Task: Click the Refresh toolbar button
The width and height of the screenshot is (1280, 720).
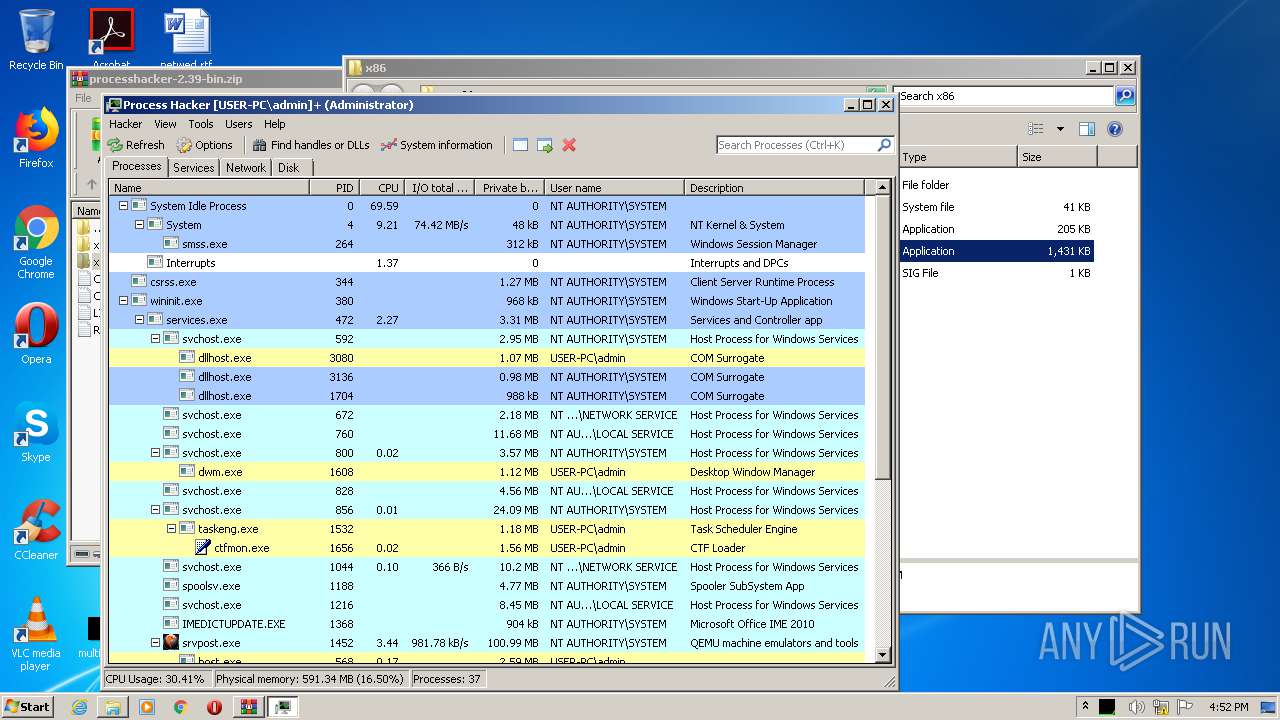Action: tap(136, 145)
